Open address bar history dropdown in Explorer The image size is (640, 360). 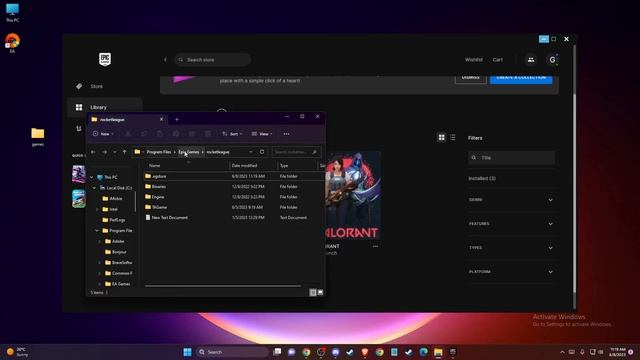click(251, 152)
